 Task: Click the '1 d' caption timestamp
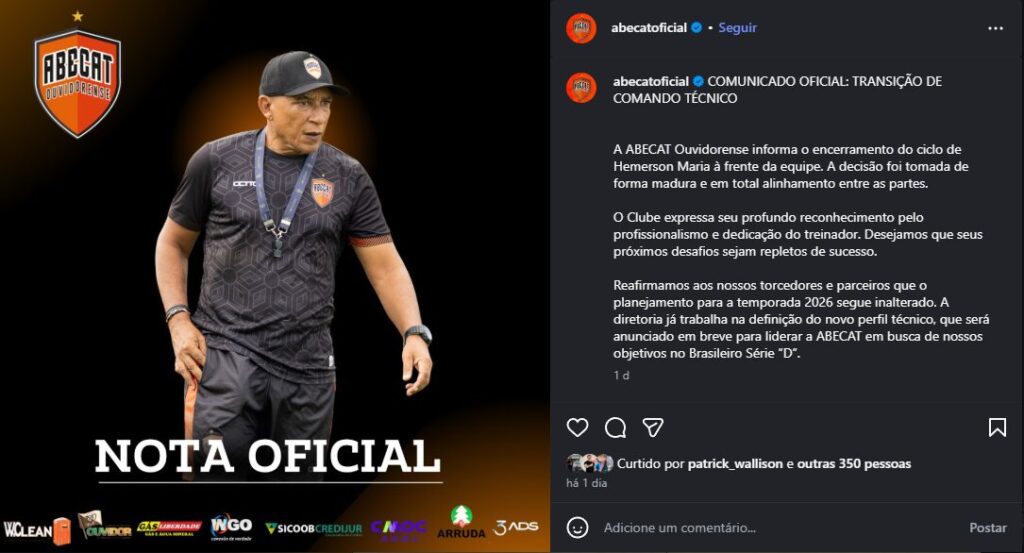click(621, 375)
